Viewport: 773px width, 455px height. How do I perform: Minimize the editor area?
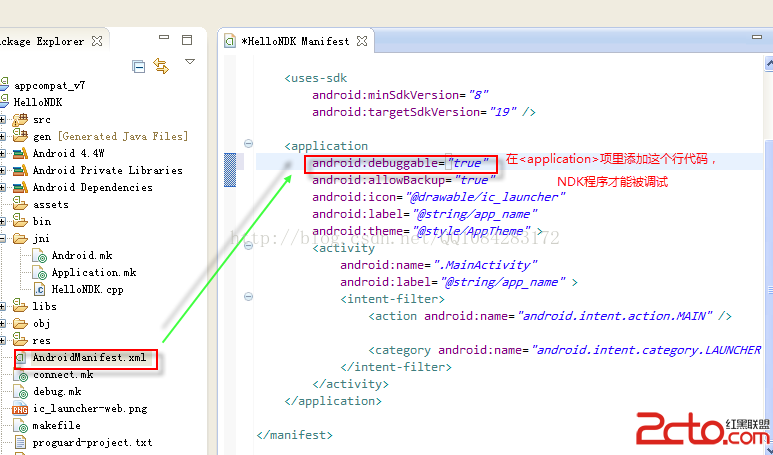click(757, 37)
